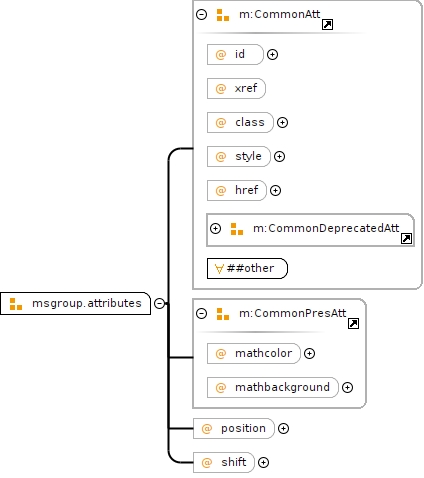
Task: Expand the shift attribute details
Action: coord(263,462)
